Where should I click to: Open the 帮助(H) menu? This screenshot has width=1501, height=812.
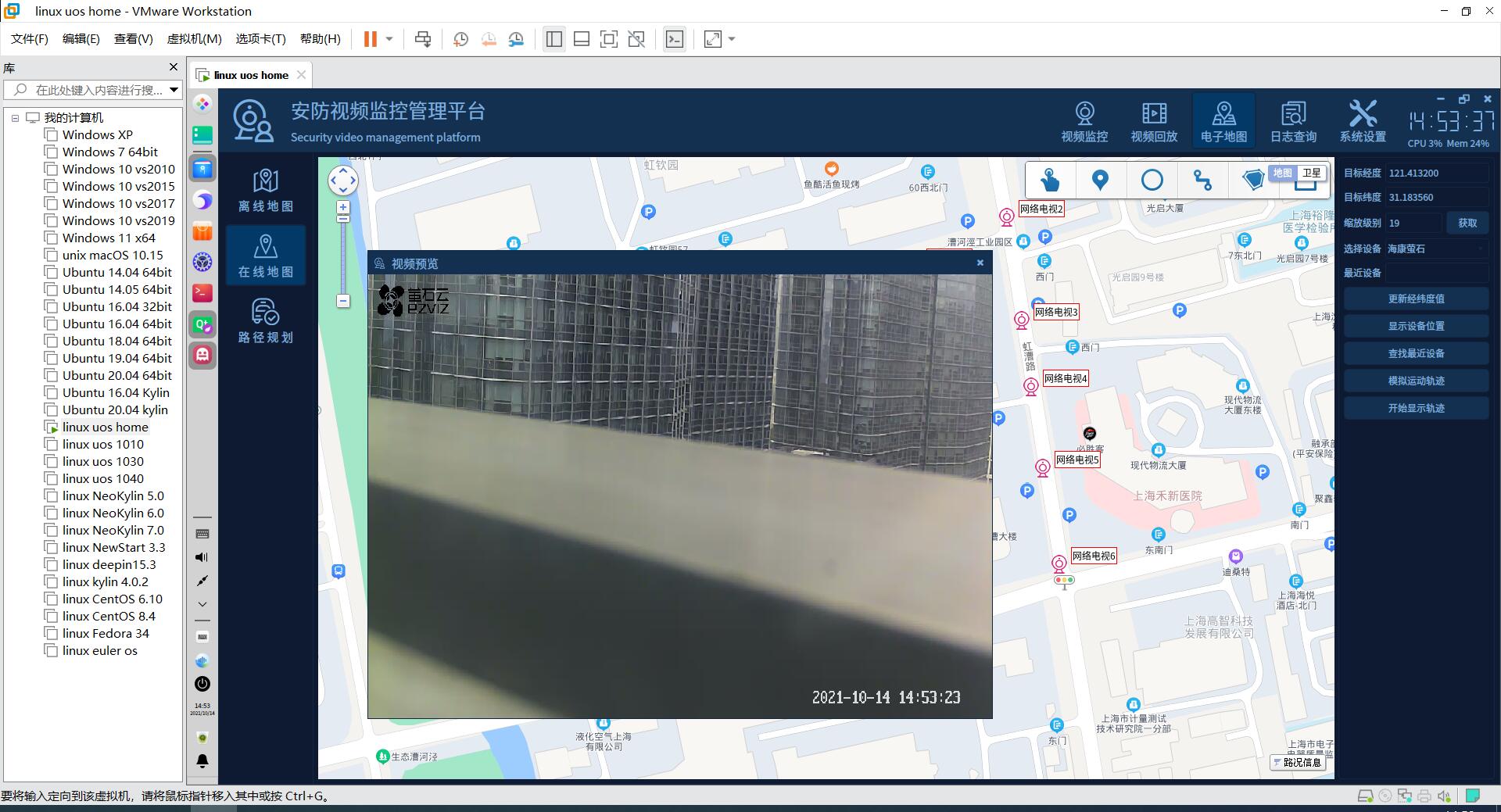pyautogui.click(x=321, y=39)
